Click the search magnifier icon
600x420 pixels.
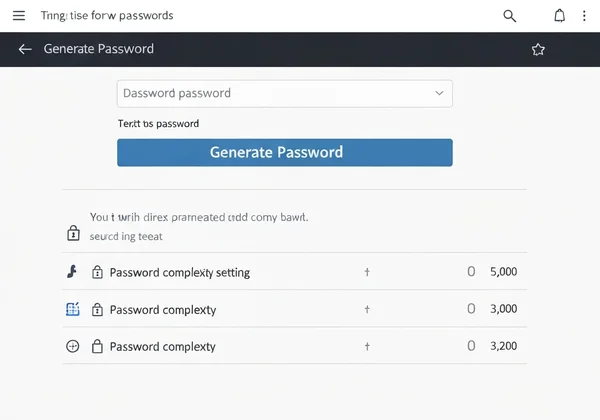[x=510, y=16]
